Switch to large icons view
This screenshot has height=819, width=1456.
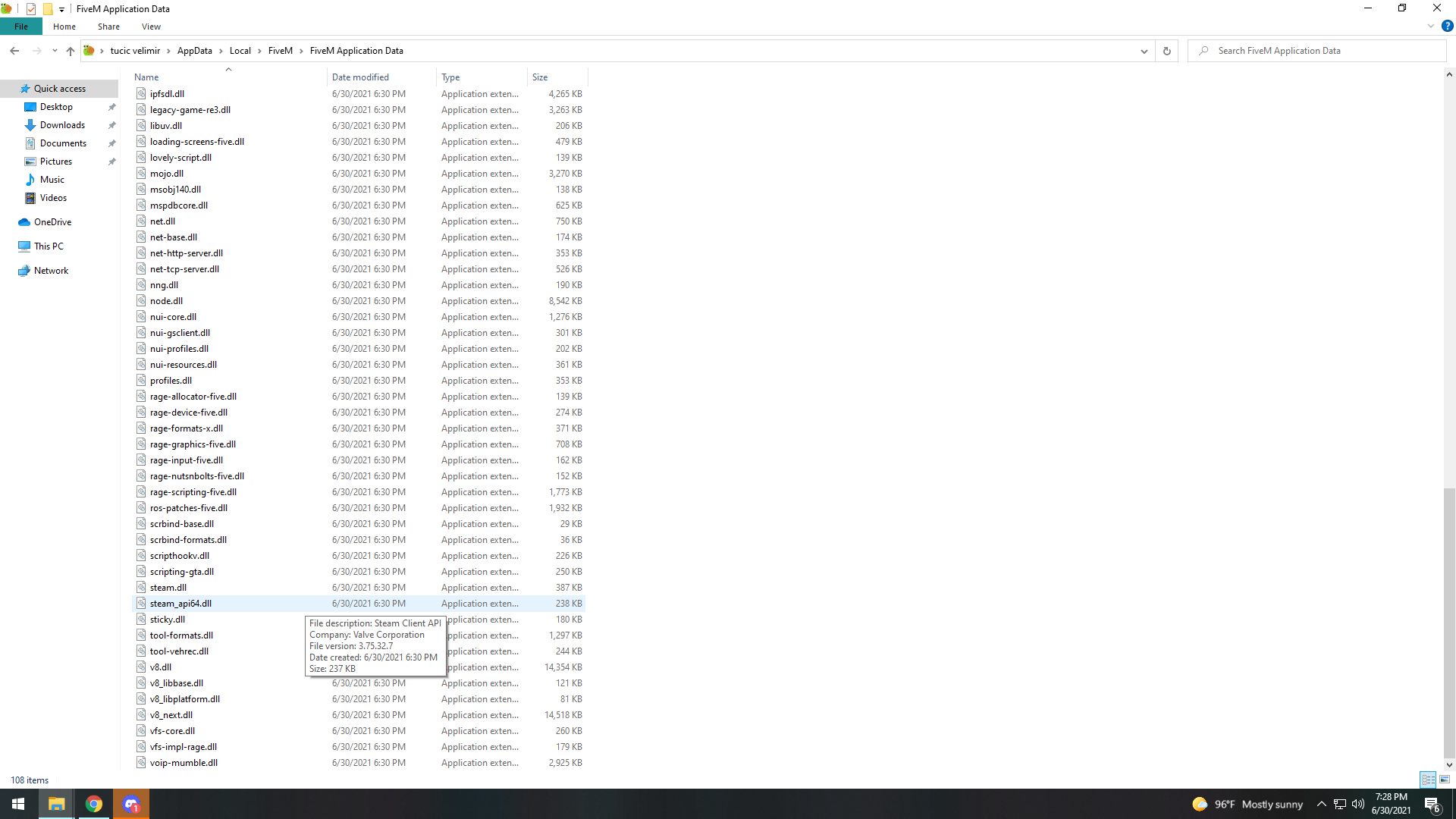click(1445, 780)
